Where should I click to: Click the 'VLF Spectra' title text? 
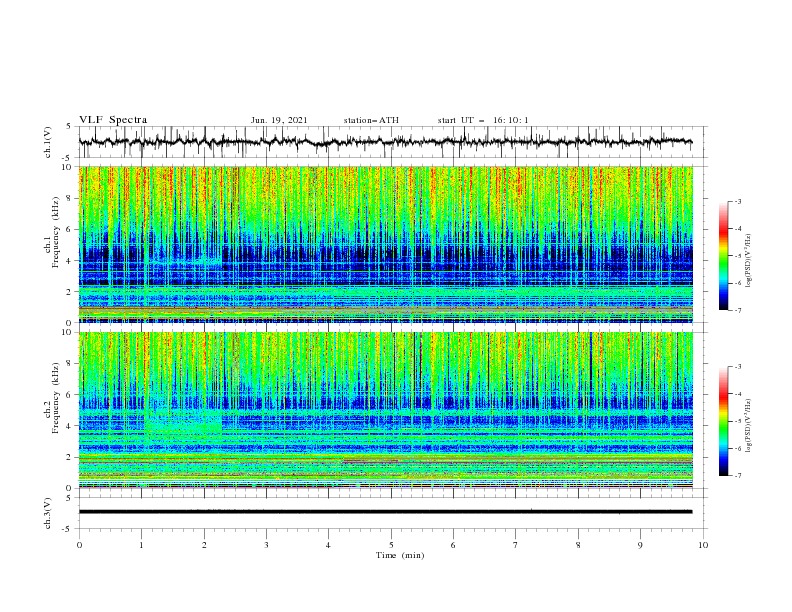pyautogui.click(x=113, y=120)
